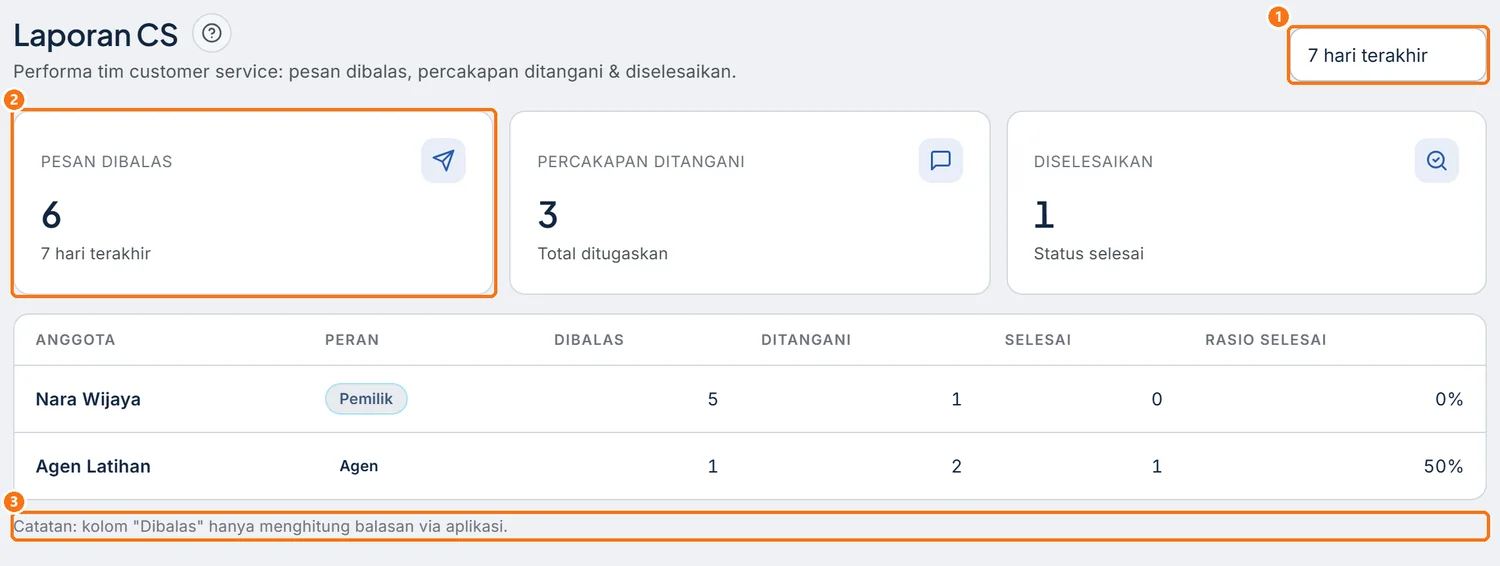Click the Dibalas column header

(589, 340)
